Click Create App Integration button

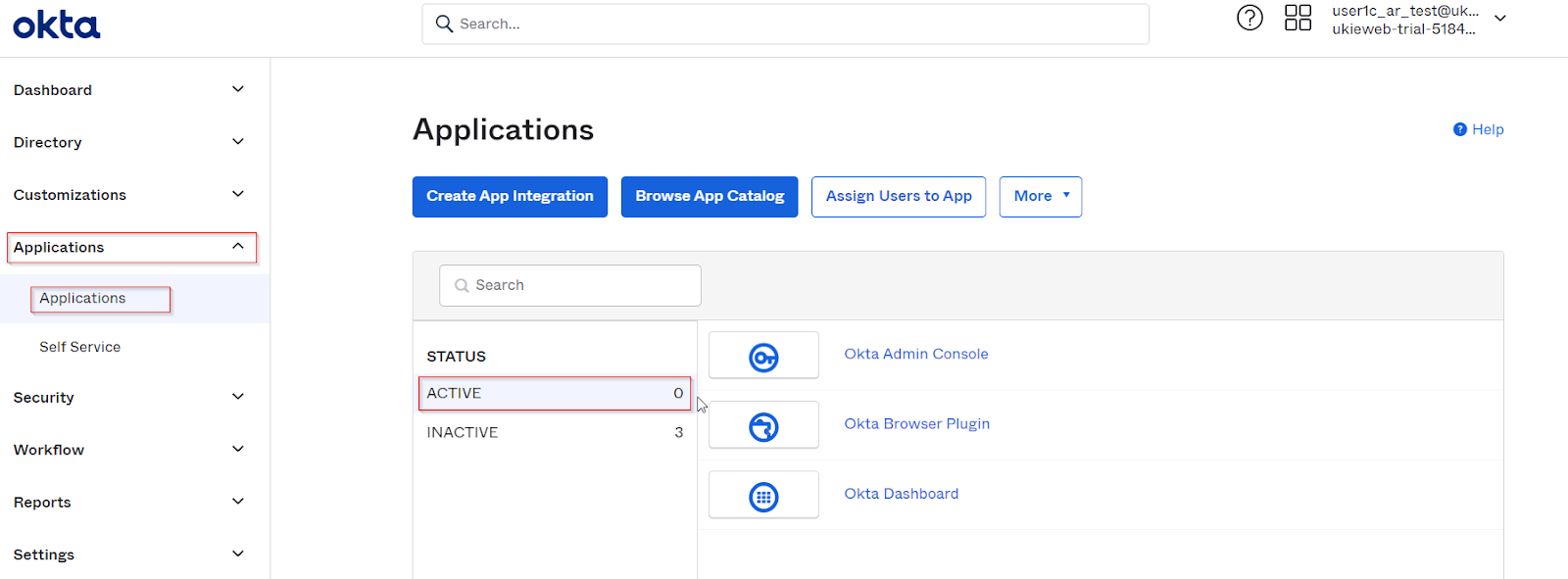click(x=510, y=196)
